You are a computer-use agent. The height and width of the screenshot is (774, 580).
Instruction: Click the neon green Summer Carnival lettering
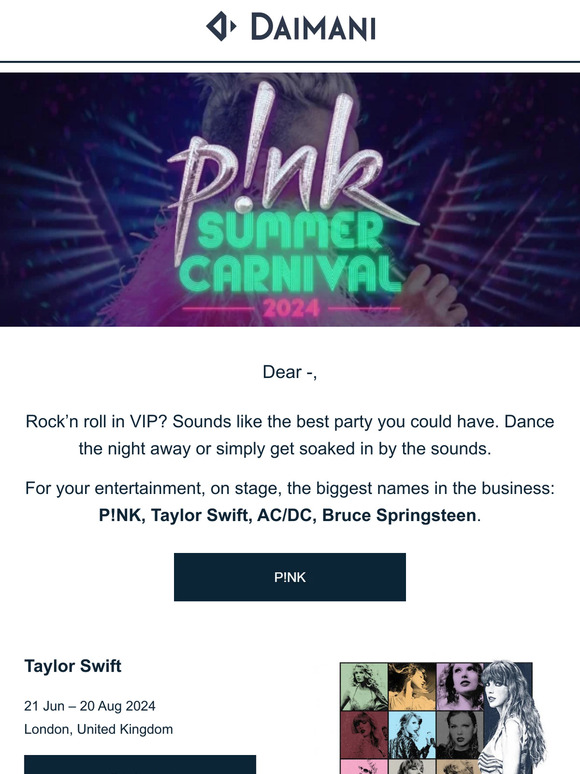290,253
